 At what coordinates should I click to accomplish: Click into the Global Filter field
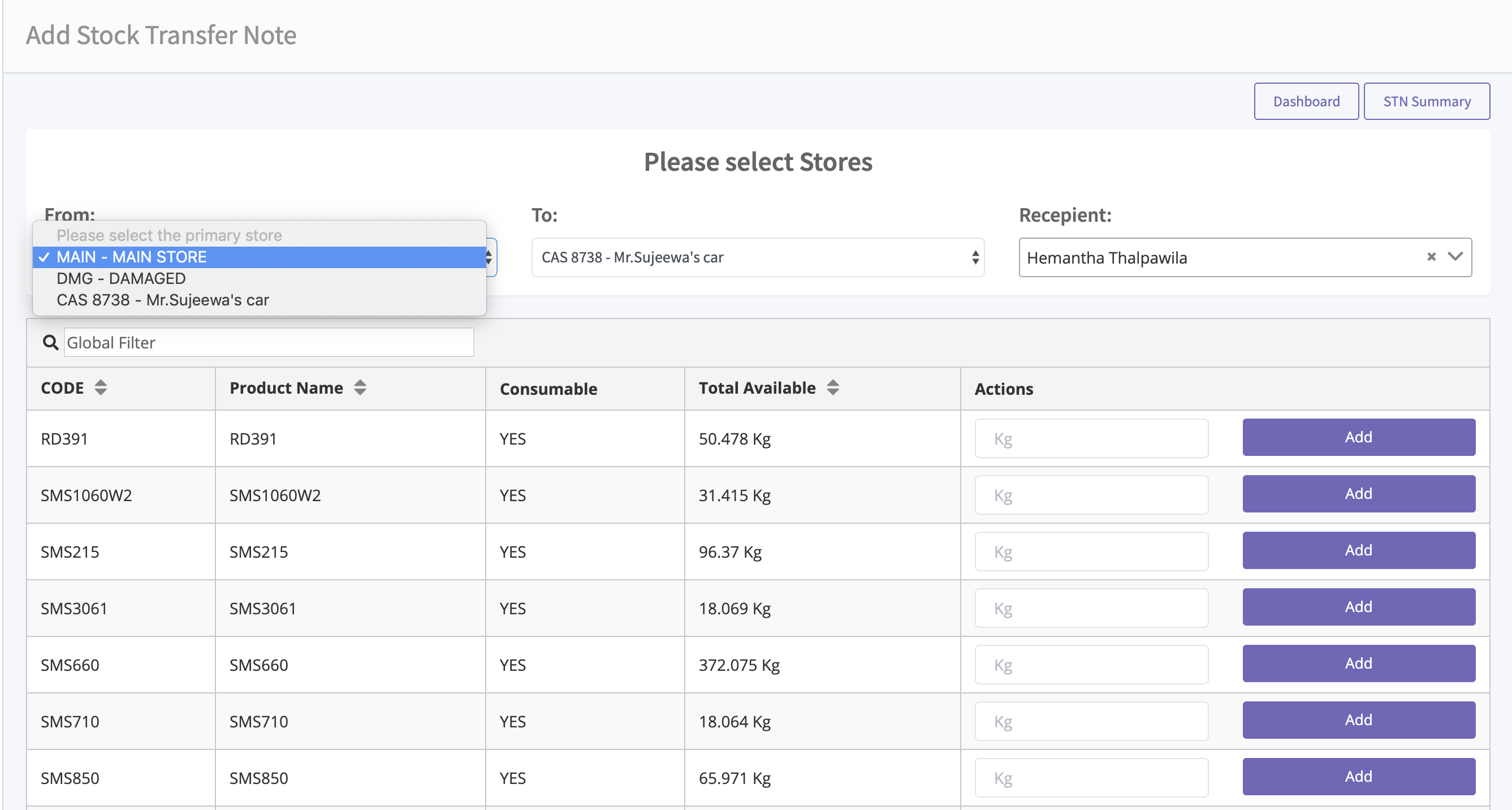(x=268, y=342)
